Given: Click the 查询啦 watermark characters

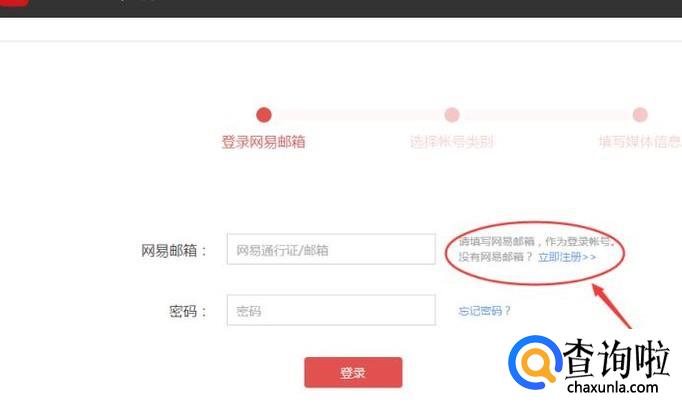Looking at the screenshot, I should (616, 358).
